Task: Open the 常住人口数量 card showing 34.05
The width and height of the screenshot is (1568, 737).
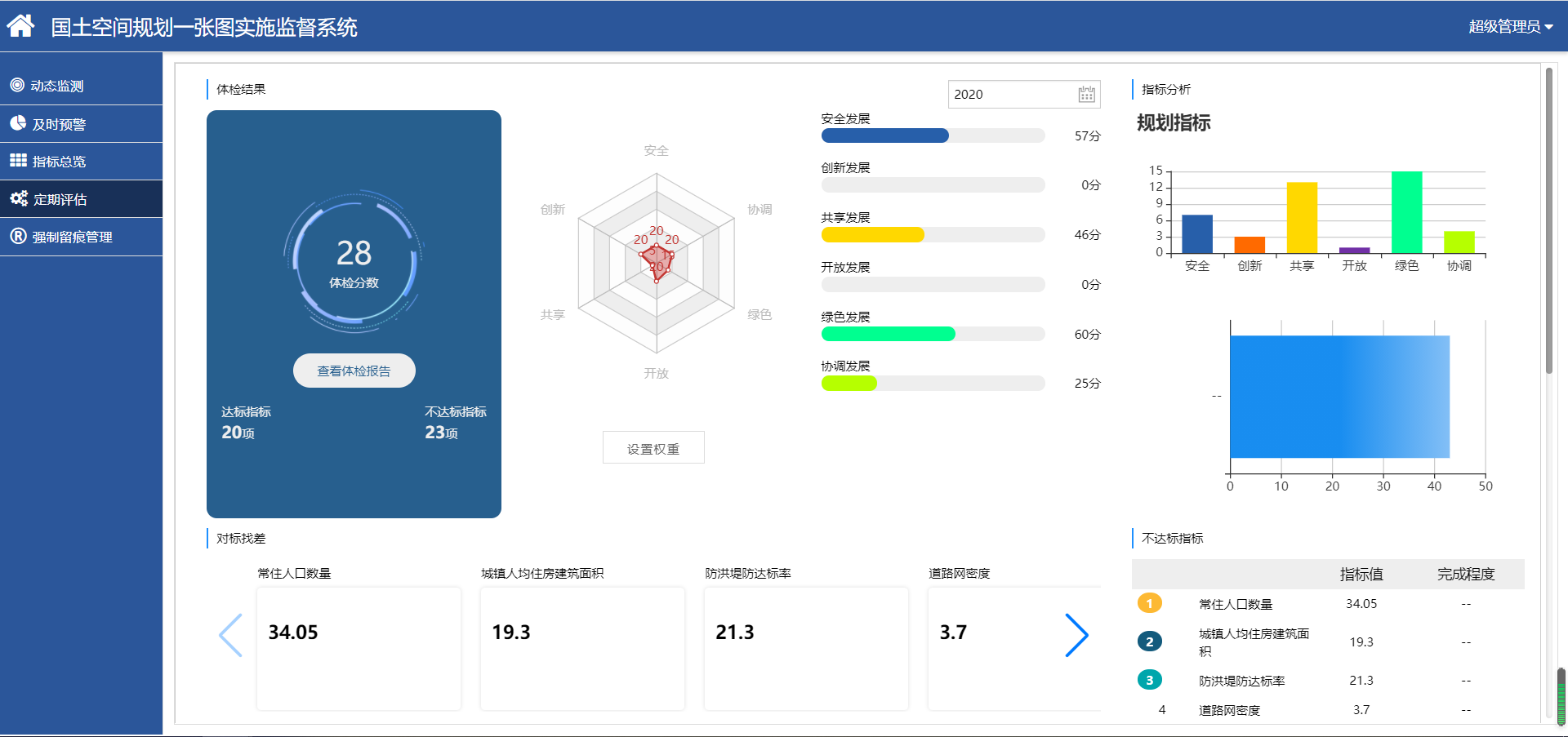Action: pyautogui.click(x=359, y=648)
